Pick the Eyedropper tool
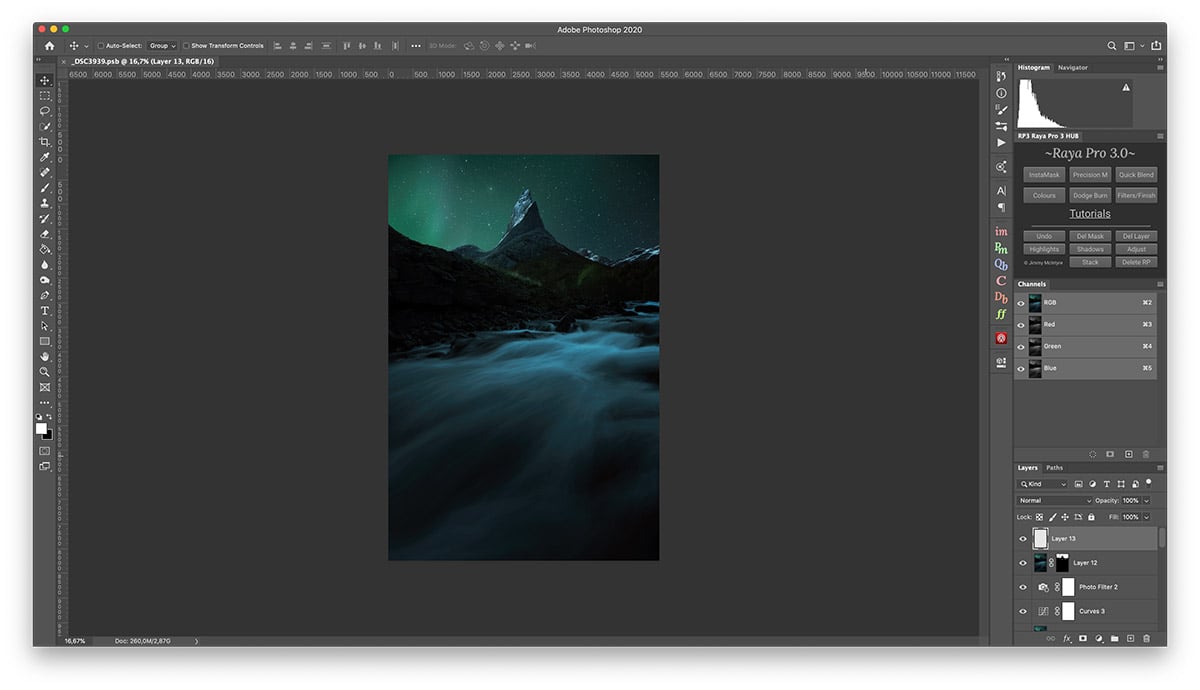This screenshot has height=690, width=1200. point(45,157)
